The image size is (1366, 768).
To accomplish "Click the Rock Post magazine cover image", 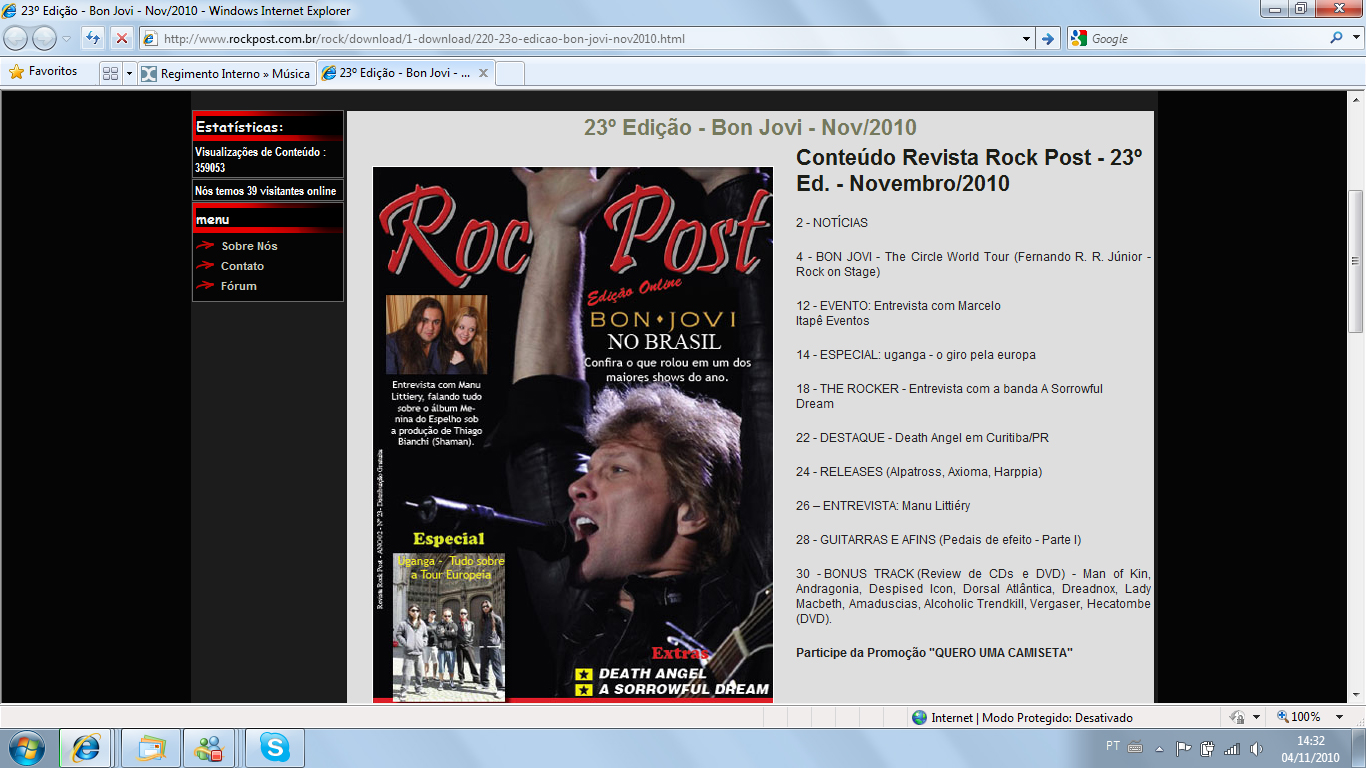I will [x=573, y=434].
